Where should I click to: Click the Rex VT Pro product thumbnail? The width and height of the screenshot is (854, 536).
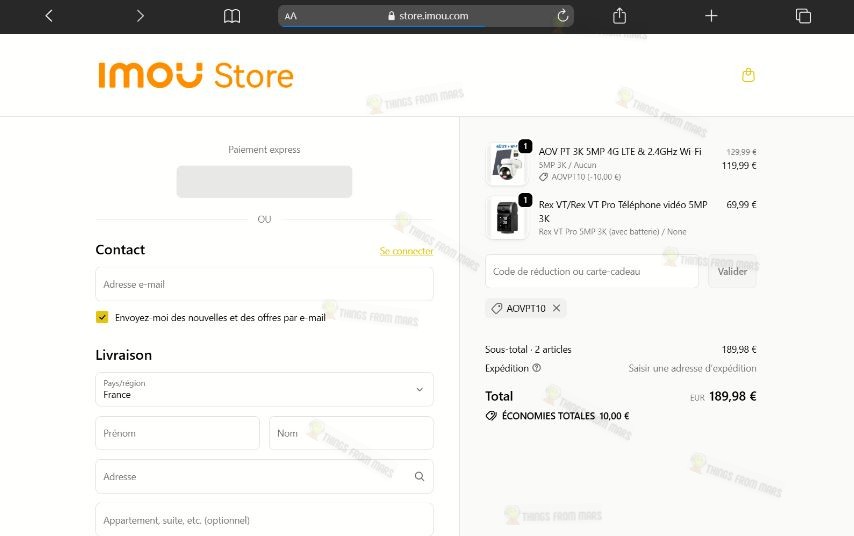tap(508, 217)
